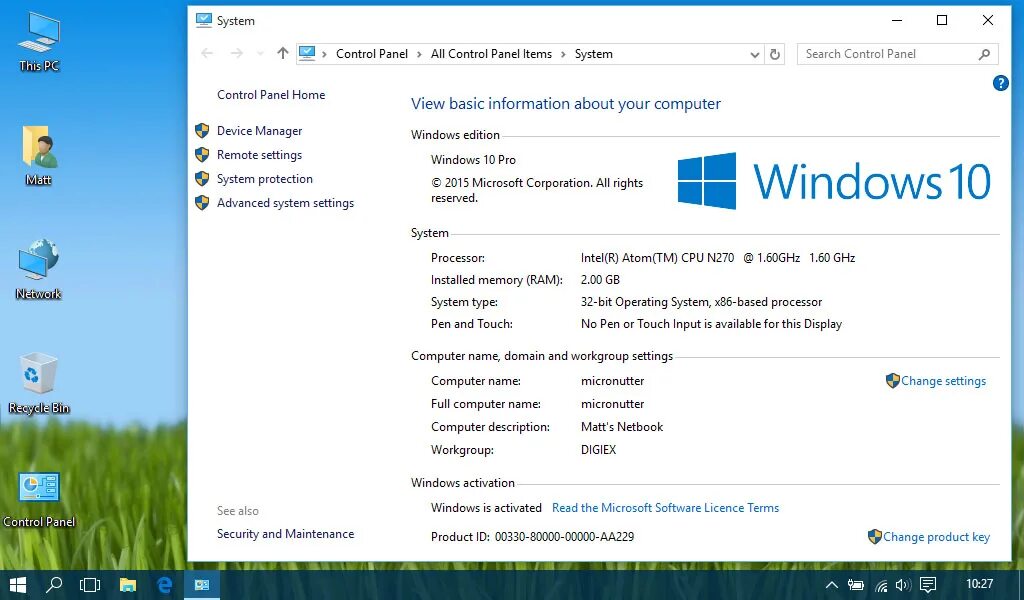Screen dimensions: 1024x600
Task: Go up one level arrow
Action: 282,54
